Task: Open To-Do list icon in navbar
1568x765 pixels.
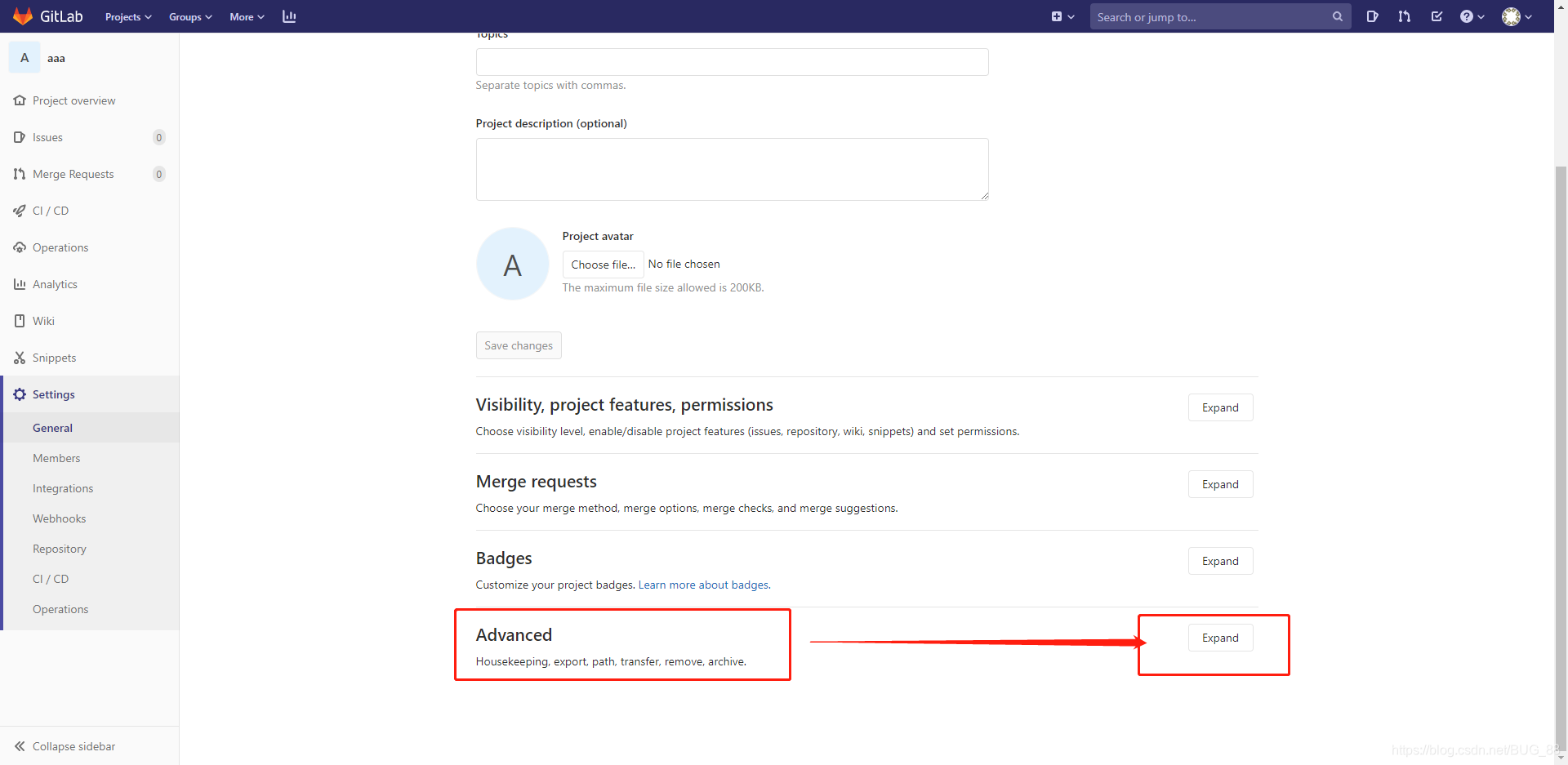Action: pos(1437,16)
